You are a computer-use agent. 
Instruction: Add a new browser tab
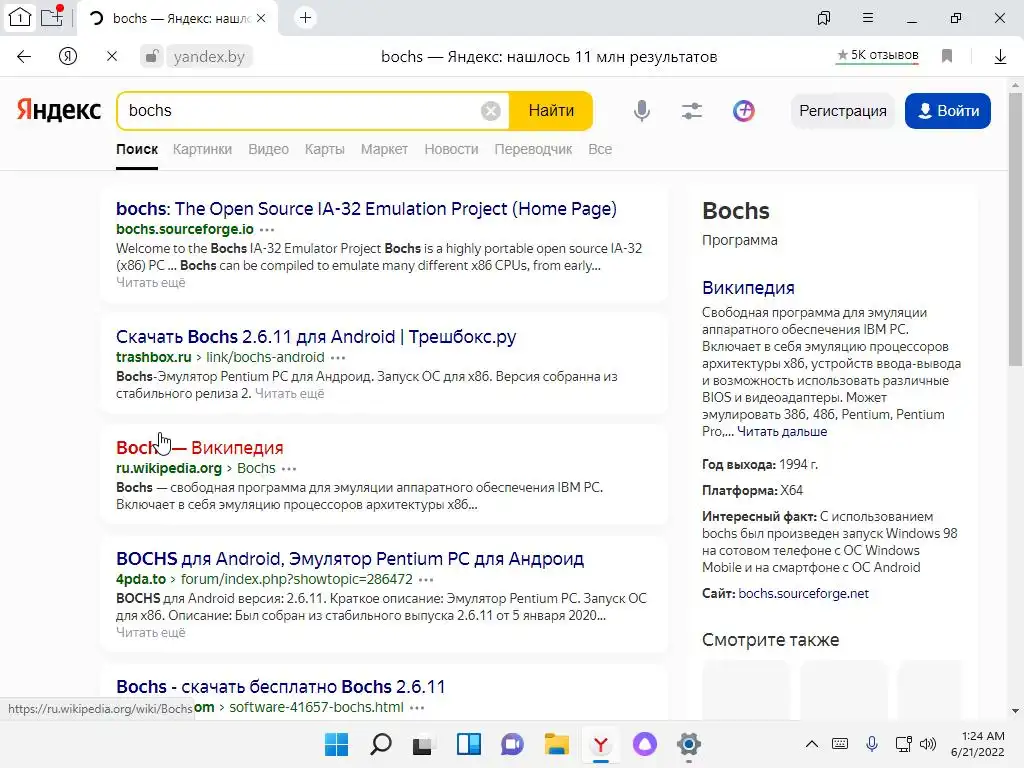[x=305, y=18]
